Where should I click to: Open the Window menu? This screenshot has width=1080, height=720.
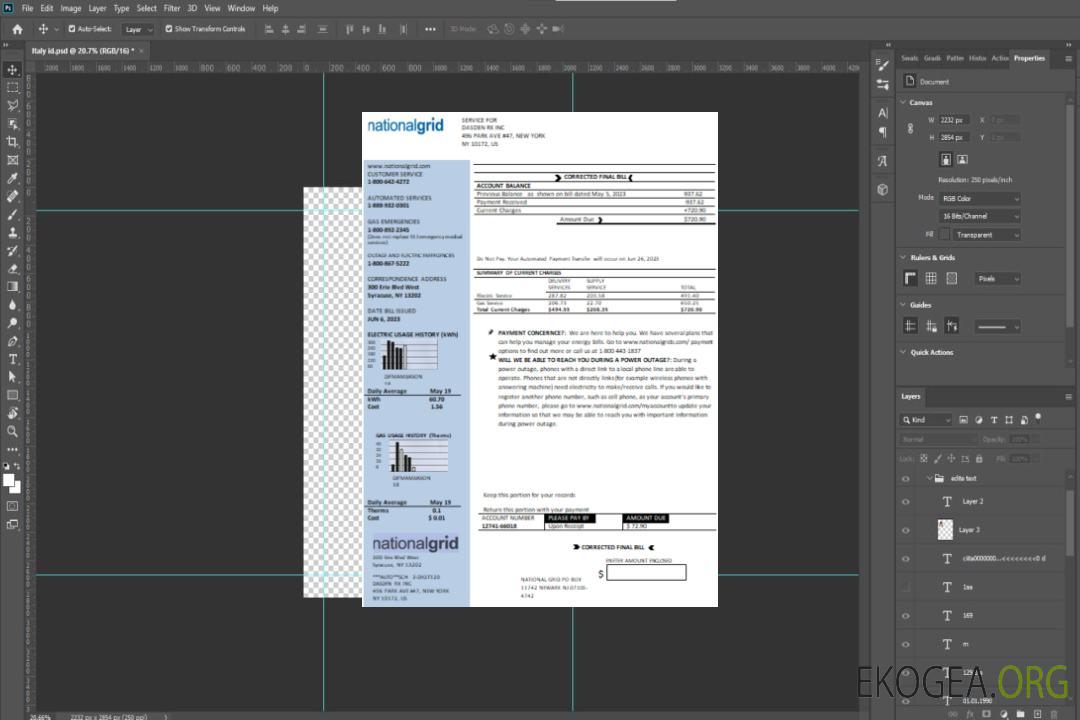tap(241, 8)
